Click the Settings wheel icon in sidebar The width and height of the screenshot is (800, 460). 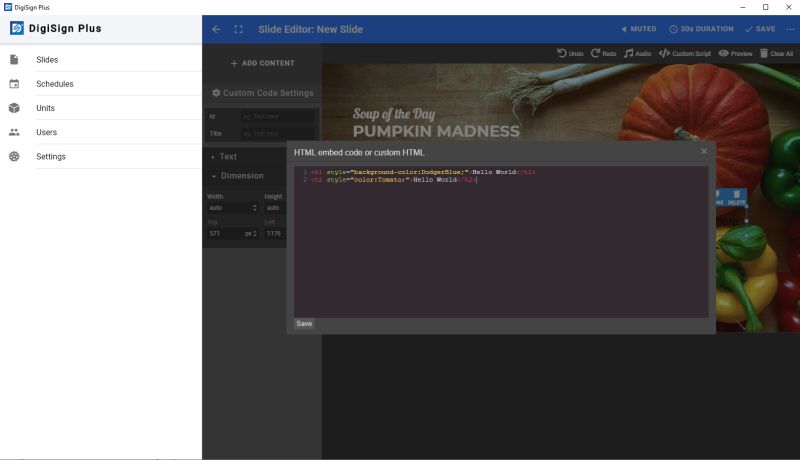tap(14, 157)
